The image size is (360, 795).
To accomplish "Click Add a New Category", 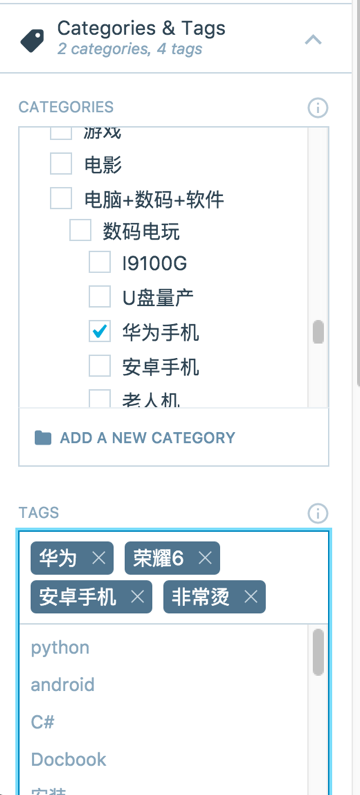I will tap(148, 438).
